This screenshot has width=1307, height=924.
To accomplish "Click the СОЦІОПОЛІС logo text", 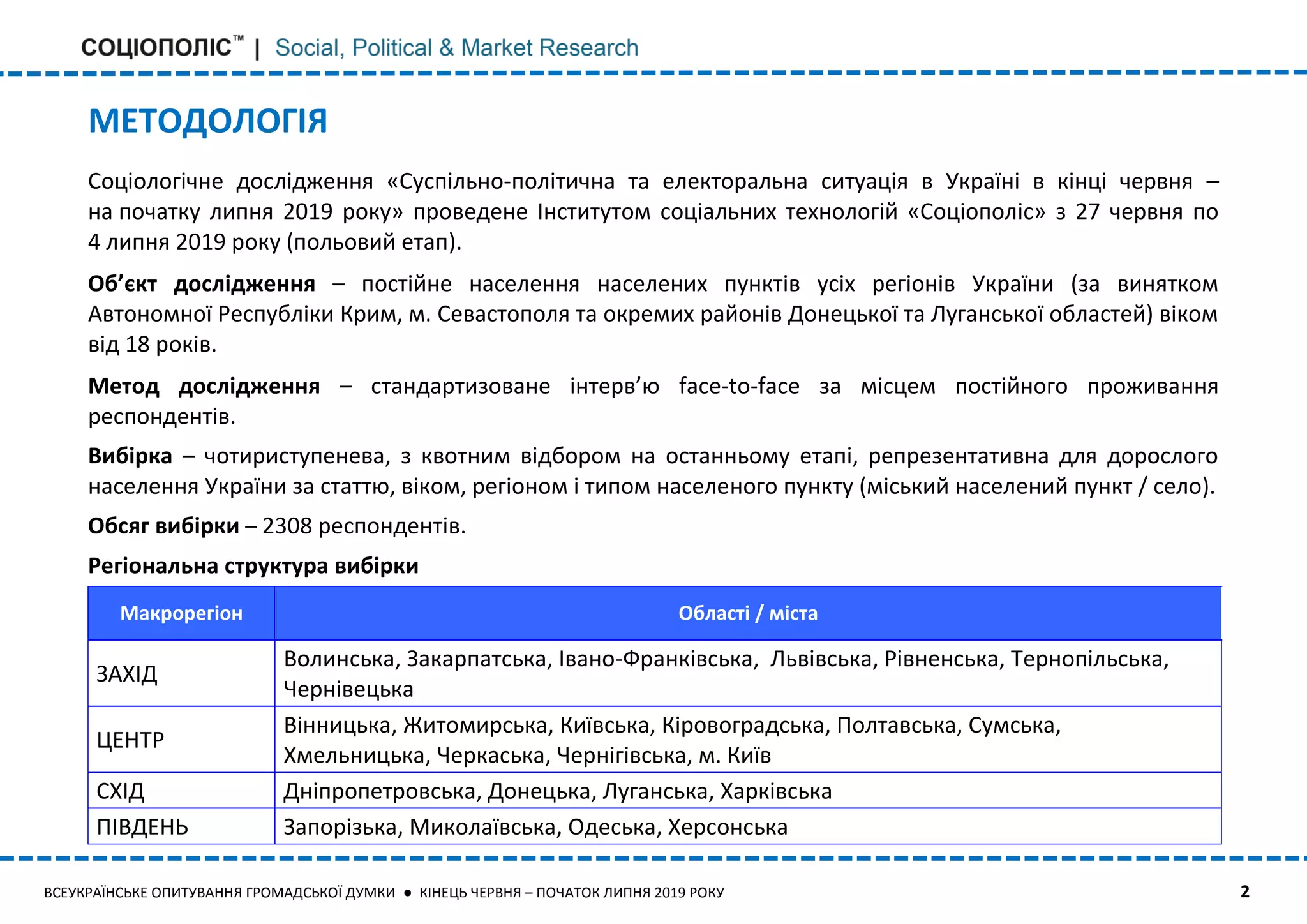I will 156,48.
